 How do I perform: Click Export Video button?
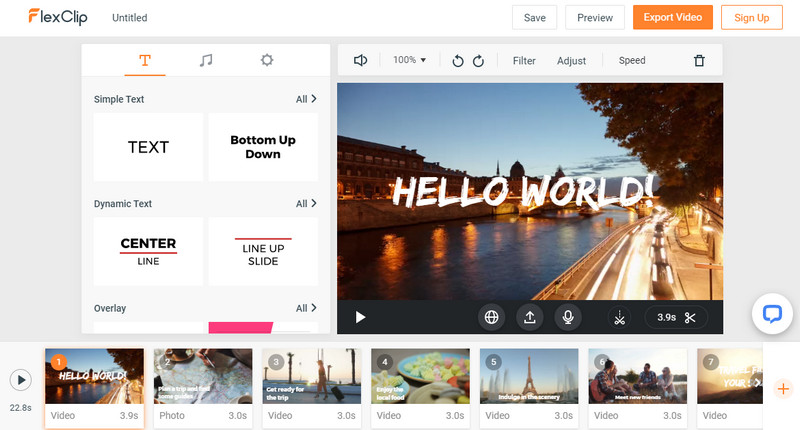point(673,17)
